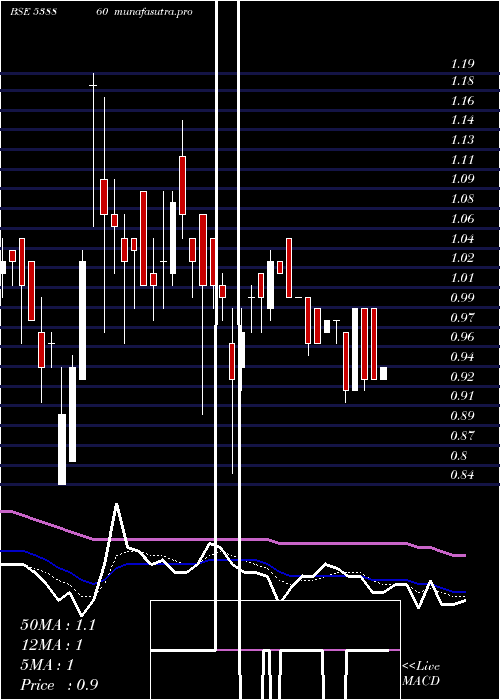
Task: Select the '60' interval label at top
Action: click(x=102, y=12)
